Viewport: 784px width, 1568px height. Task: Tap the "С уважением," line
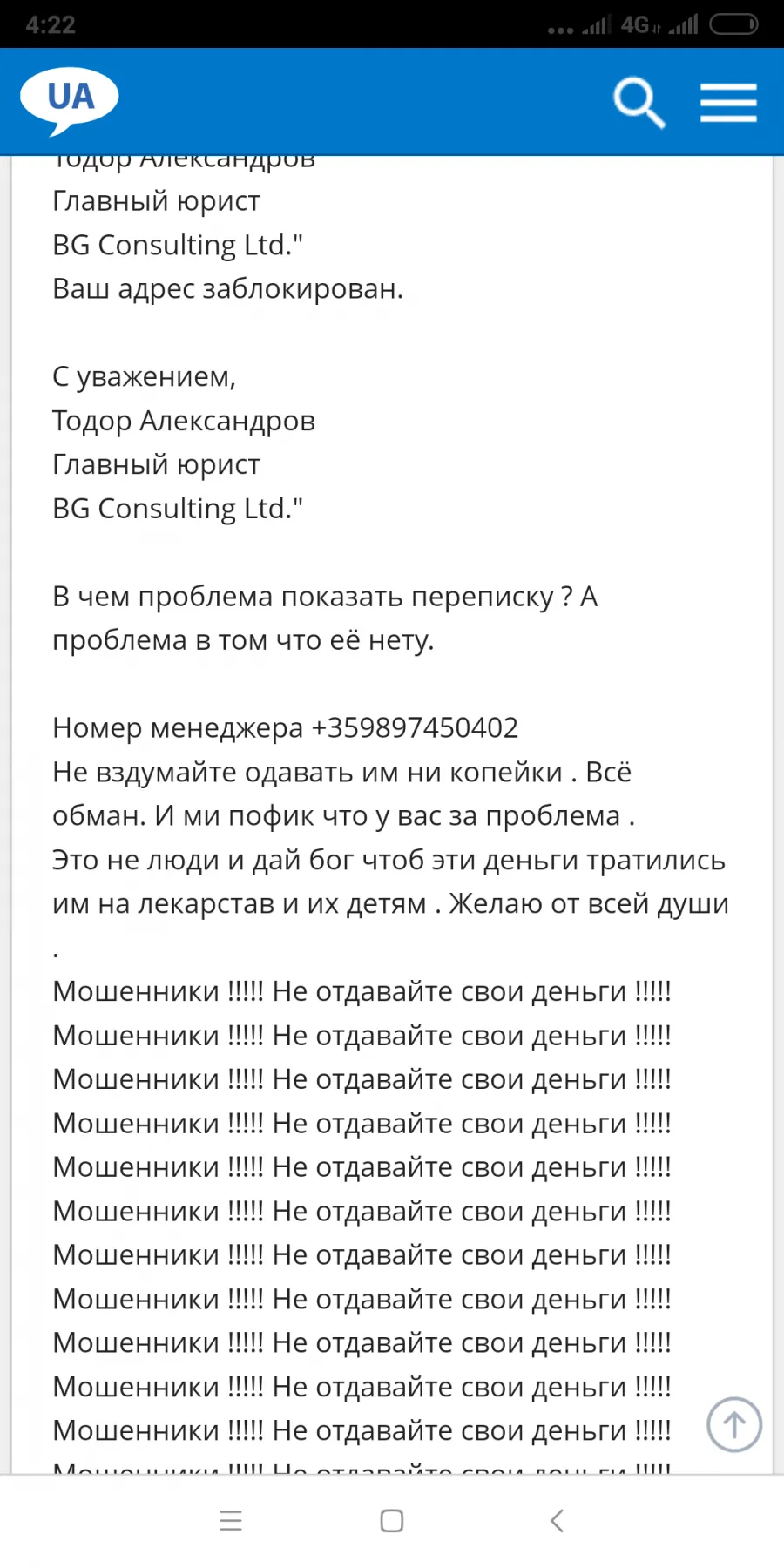145,377
